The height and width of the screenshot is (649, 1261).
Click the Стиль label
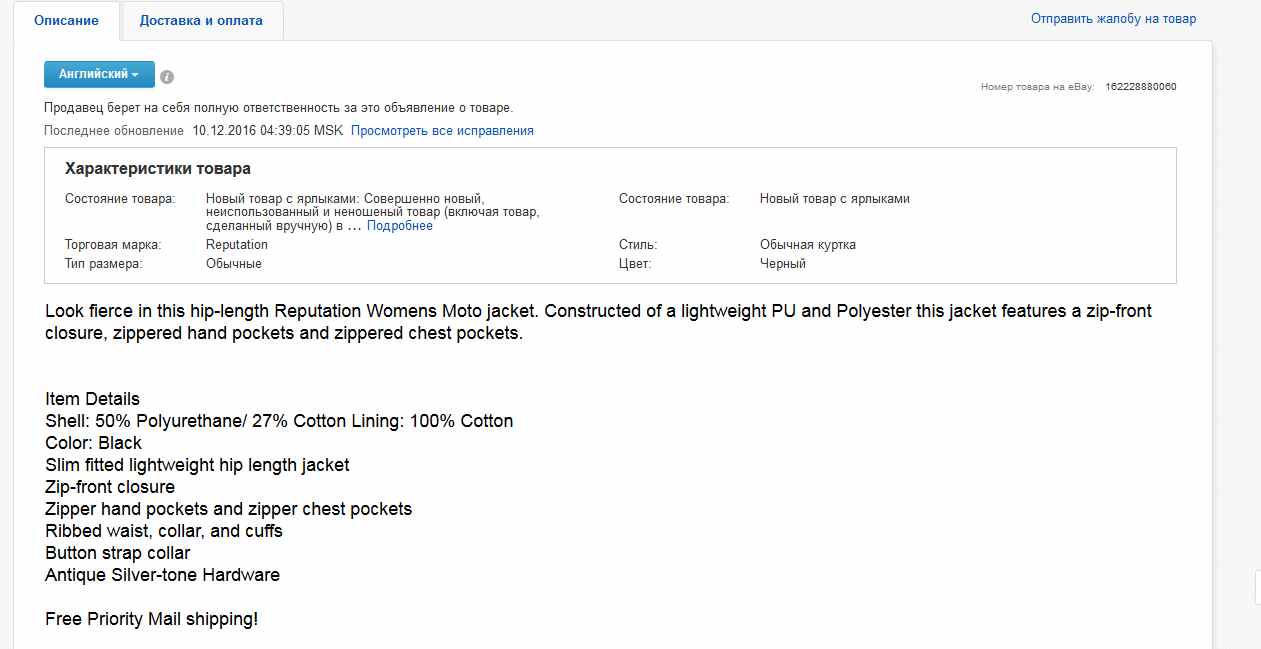[638, 245]
